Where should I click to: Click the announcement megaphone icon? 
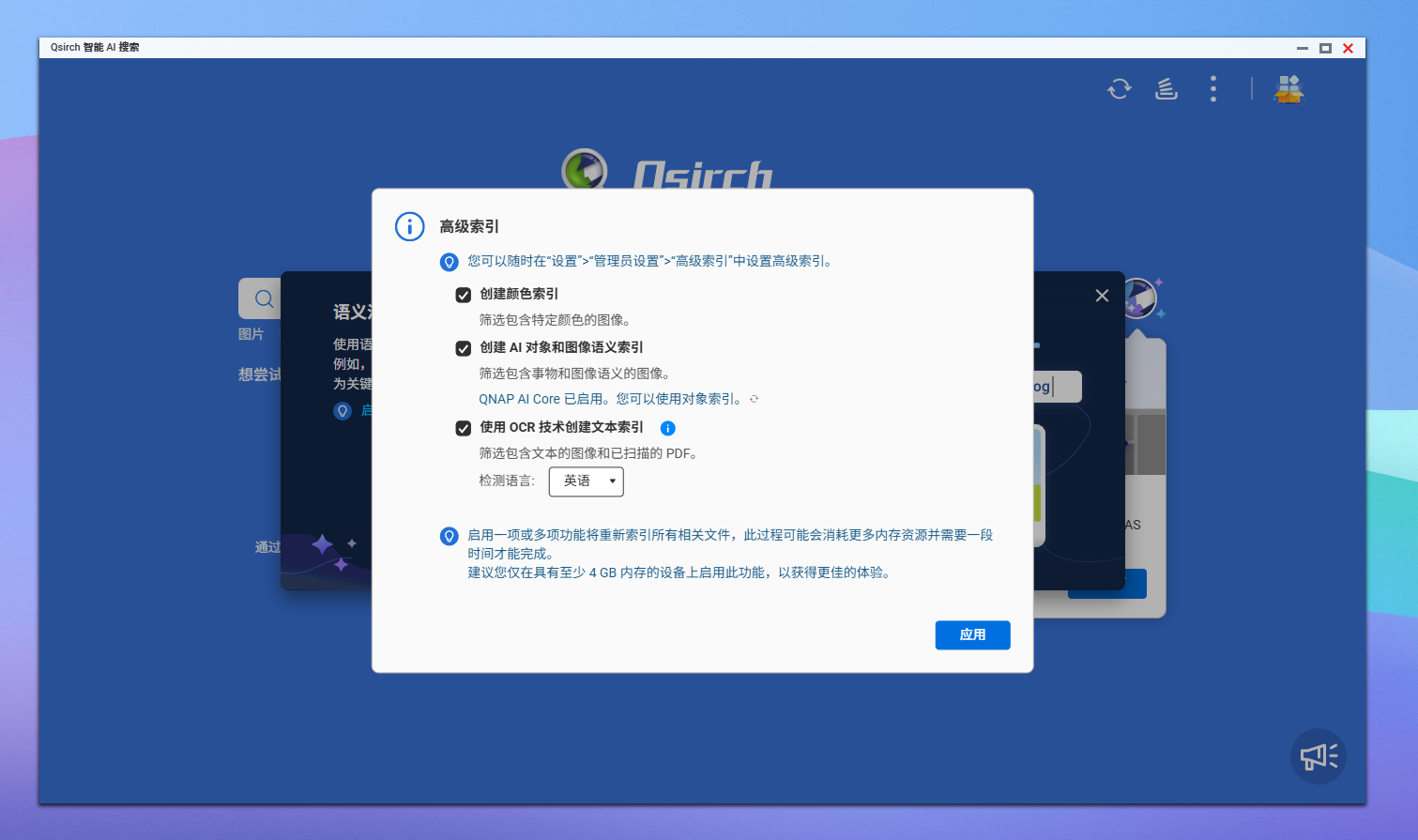(1318, 756)
